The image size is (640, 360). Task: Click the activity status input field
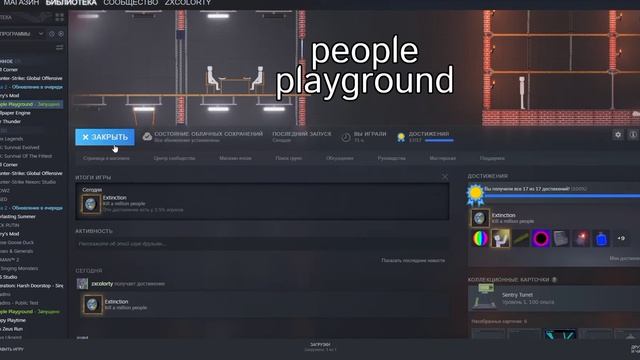click(262, 244)
